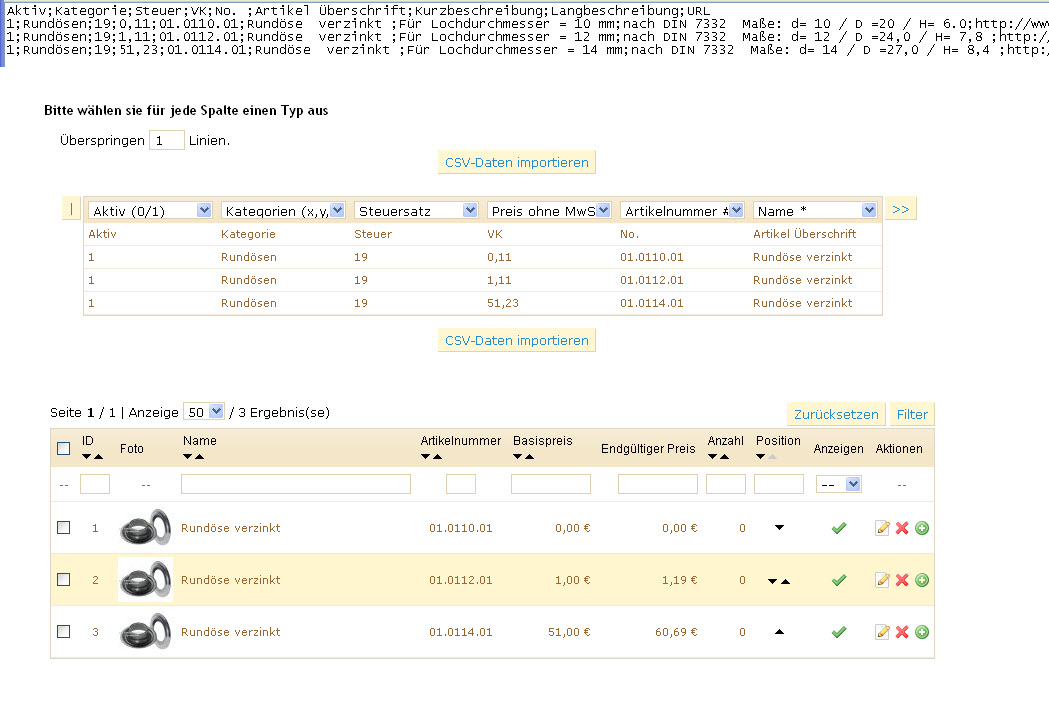
Task: Tick checkbox for product row 1
Action: coord(64,528)
